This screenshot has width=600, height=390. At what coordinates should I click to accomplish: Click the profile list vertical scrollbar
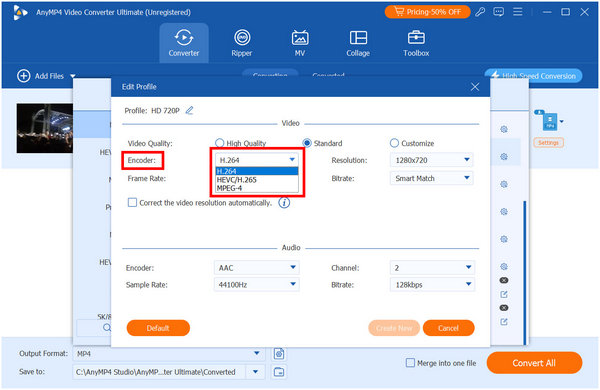click(x=525, y=272)
